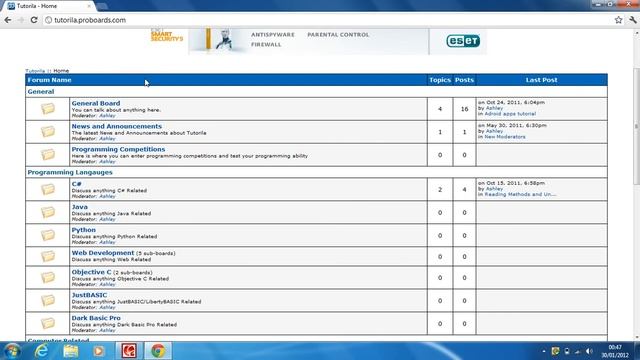
Task: Click the browser forward arrow
Action: [x=21, y=20]
